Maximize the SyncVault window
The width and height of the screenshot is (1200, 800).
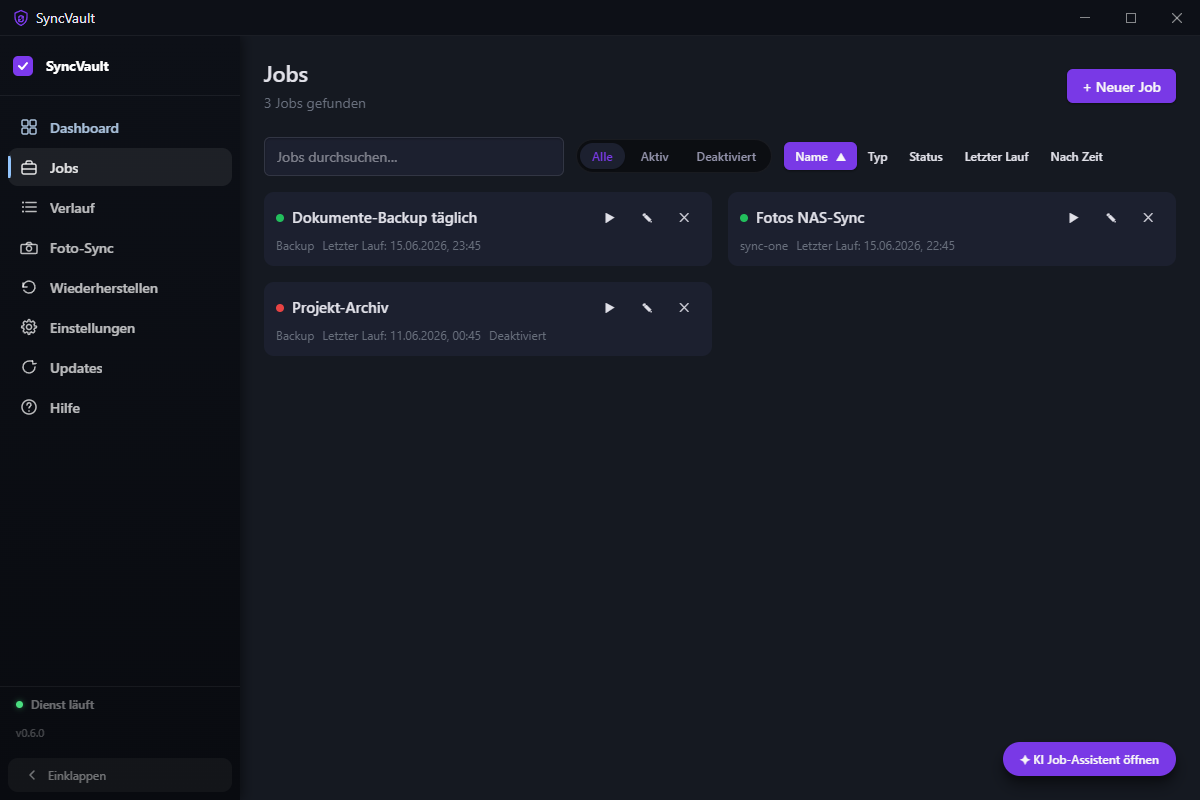tap(1131, 18)
